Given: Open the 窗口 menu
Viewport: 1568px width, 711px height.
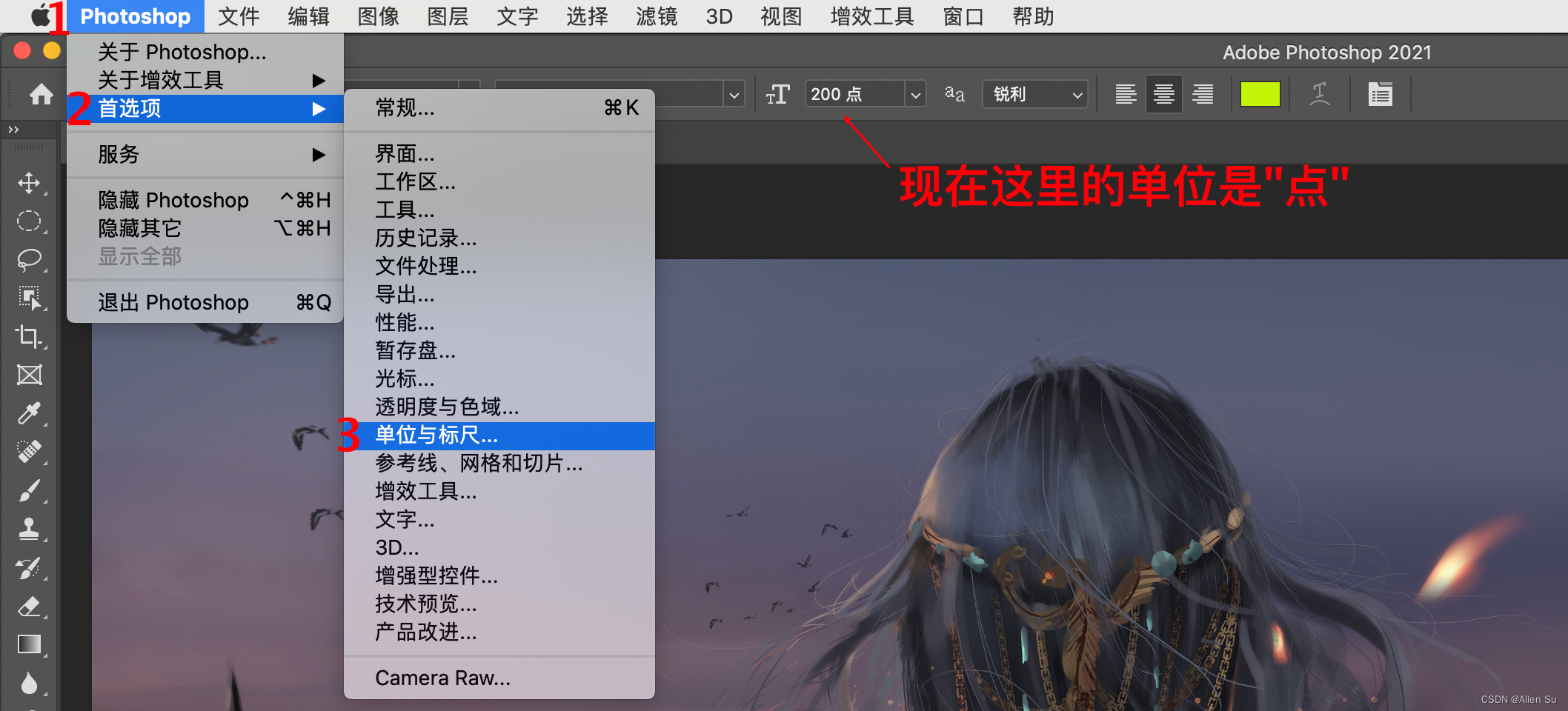Looking at the screenshot, I should pos(964,16).
